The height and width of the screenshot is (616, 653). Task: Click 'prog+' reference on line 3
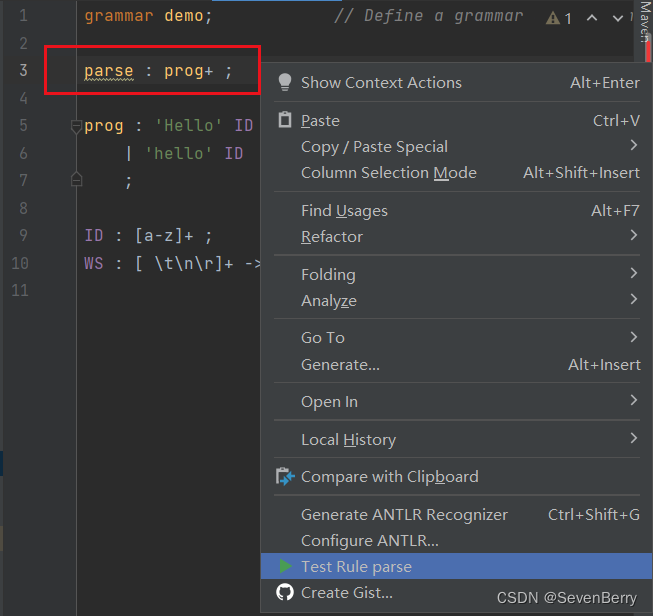pyautogui.click(x=189, y=71)
